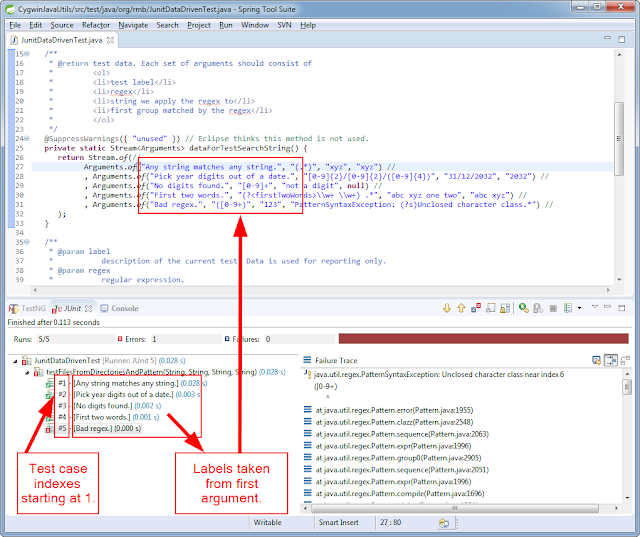Open the Source menu

(x=62, y=25)
